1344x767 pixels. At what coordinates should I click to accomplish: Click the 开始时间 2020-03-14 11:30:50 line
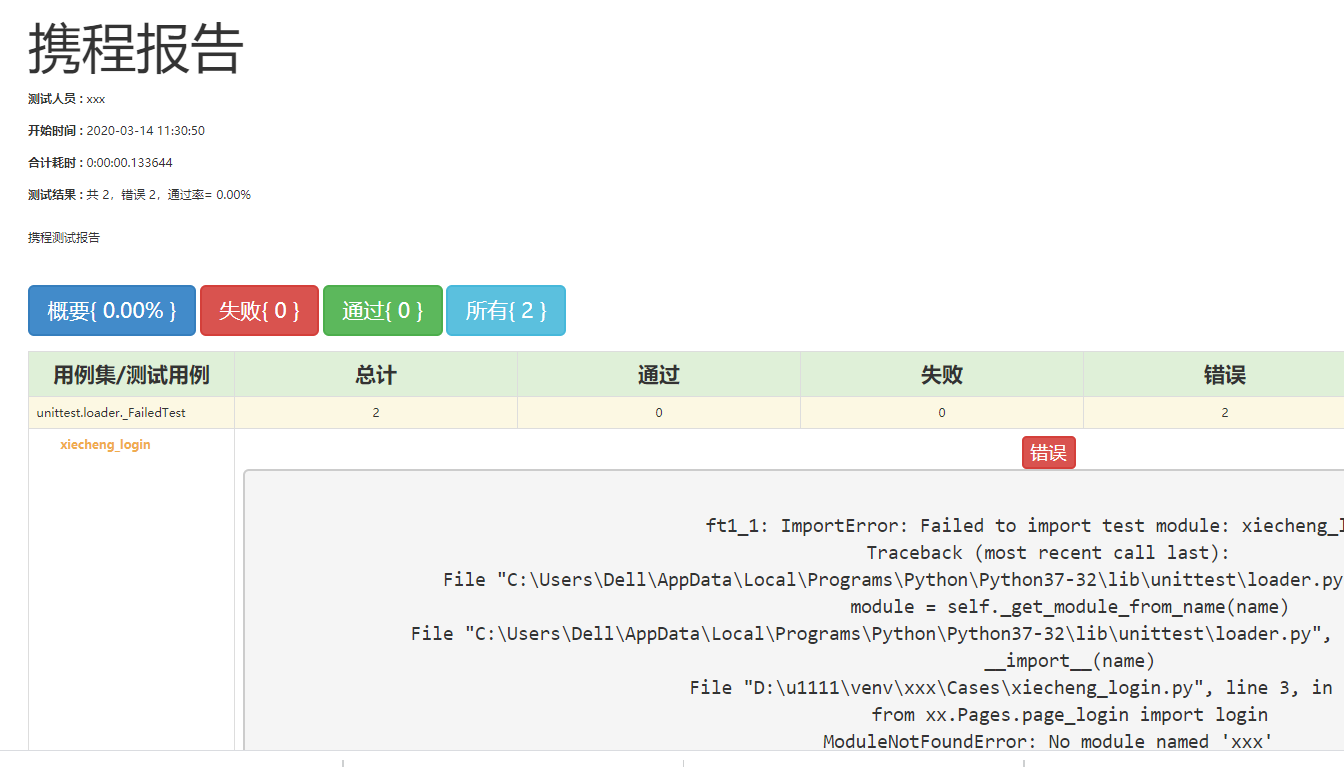(x=117, y=131)
